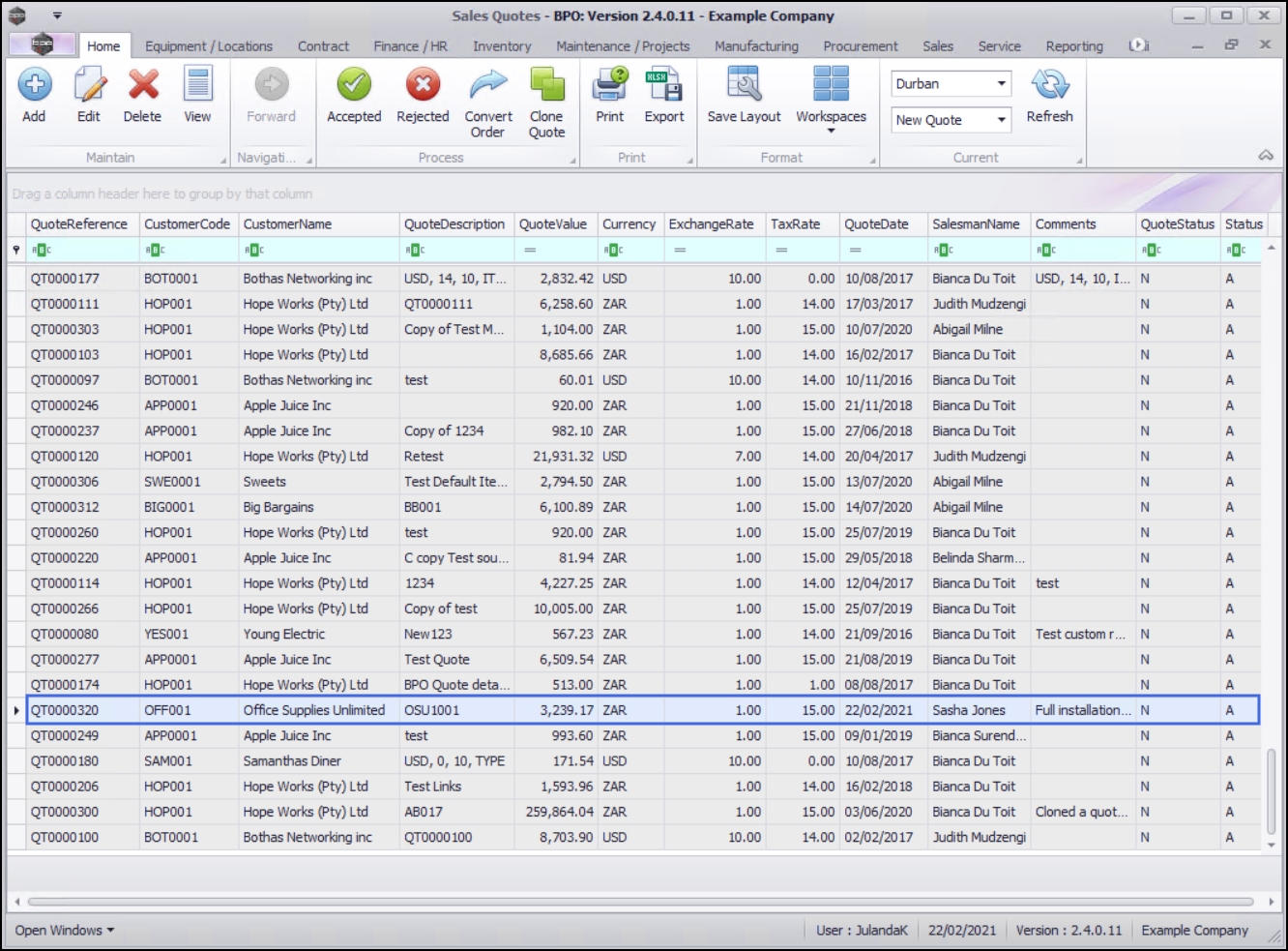The image size is (1288, 951).
Task: Expand the Workspaces dropdown
Action: [x=831, y=131]
